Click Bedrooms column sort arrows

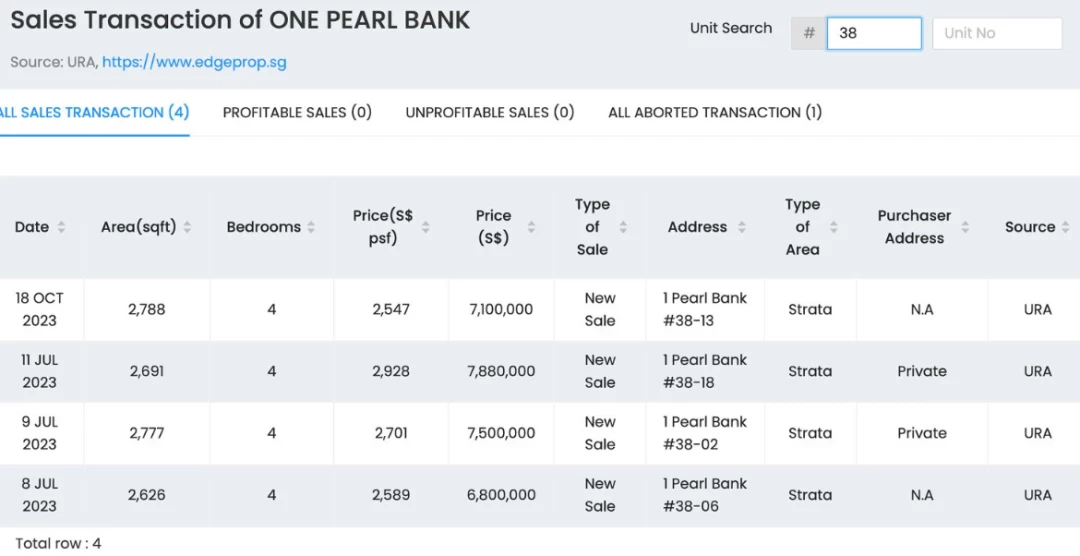pyautogui.click(x=311, y=227)
